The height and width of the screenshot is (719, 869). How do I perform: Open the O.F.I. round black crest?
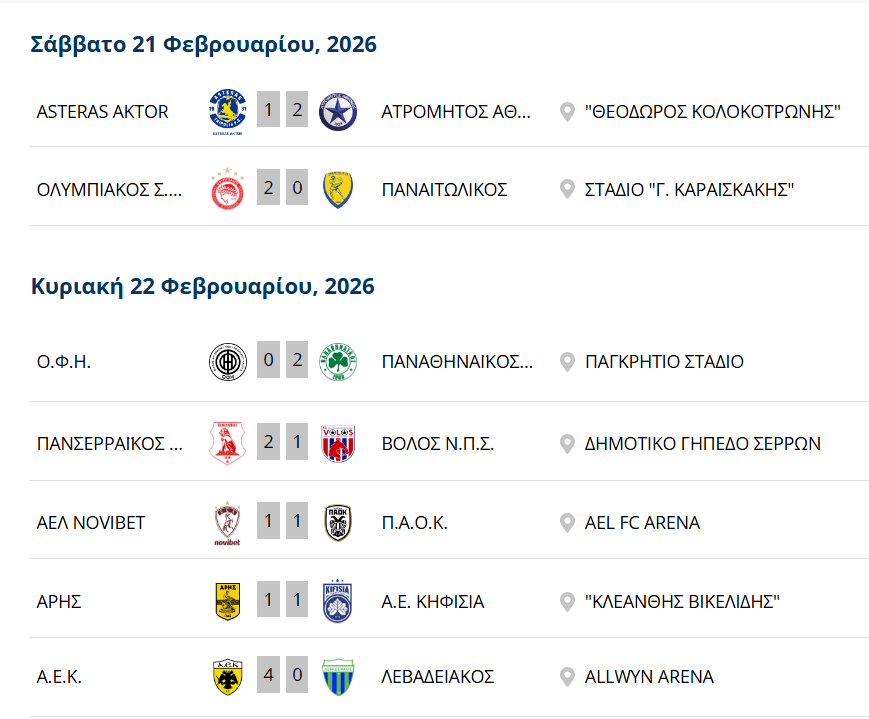[227, 362]
